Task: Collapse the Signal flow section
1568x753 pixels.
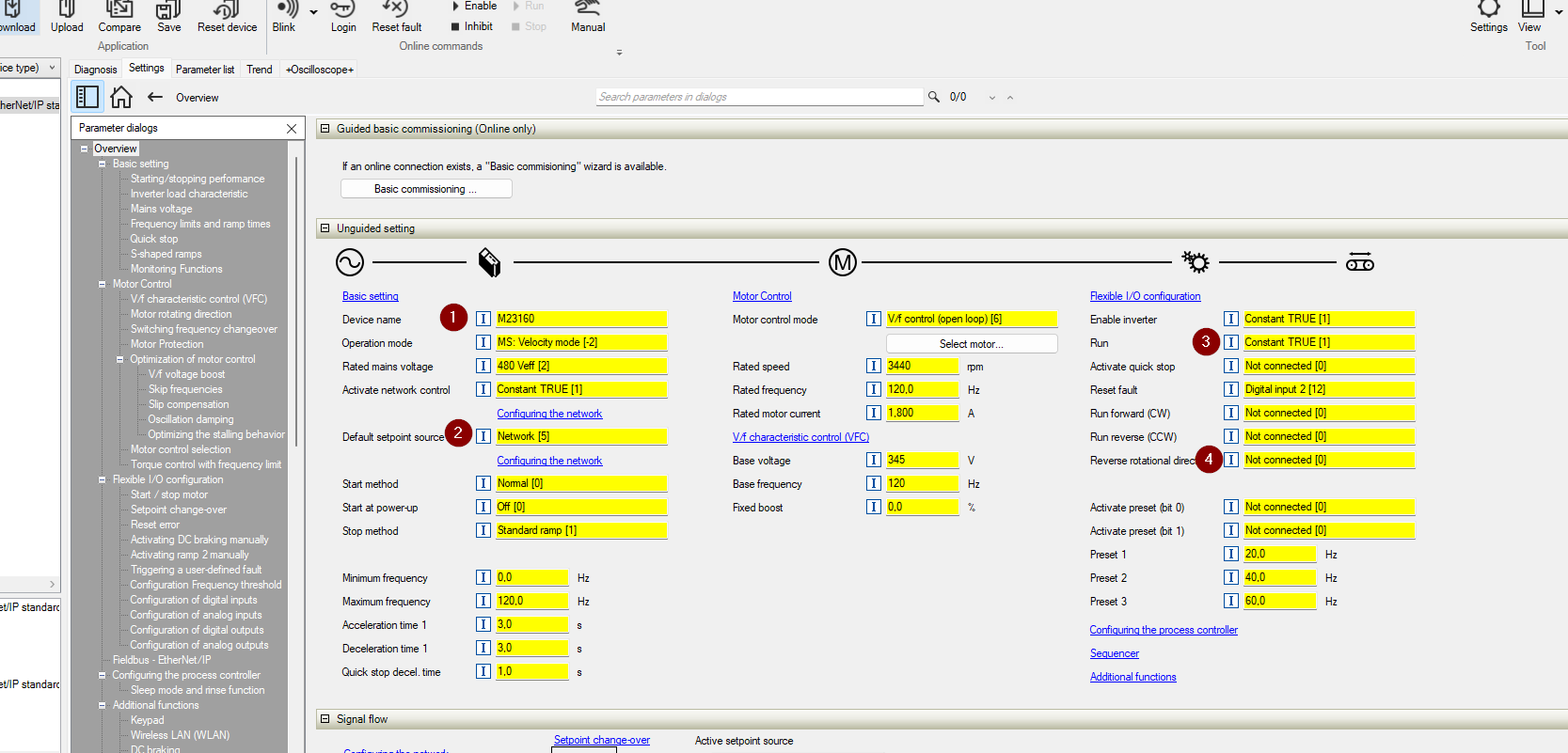Action: pyautogui.click(x=325, y=719)
